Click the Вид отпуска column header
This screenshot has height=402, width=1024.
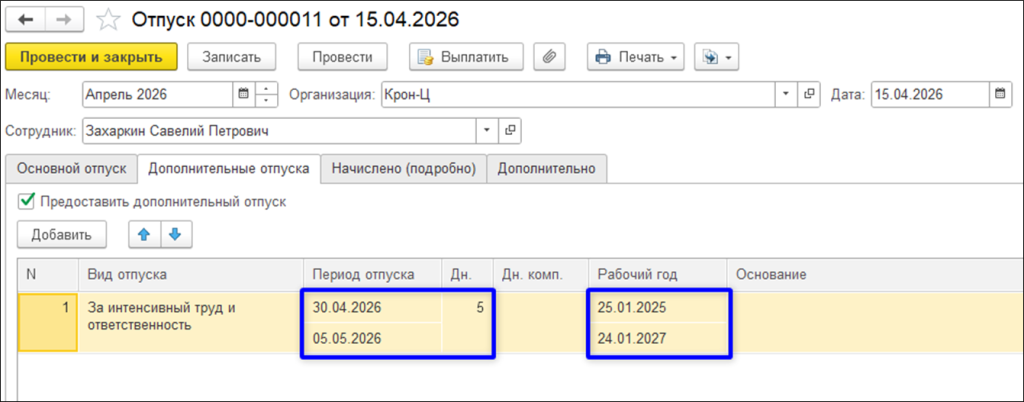point(191,275)
